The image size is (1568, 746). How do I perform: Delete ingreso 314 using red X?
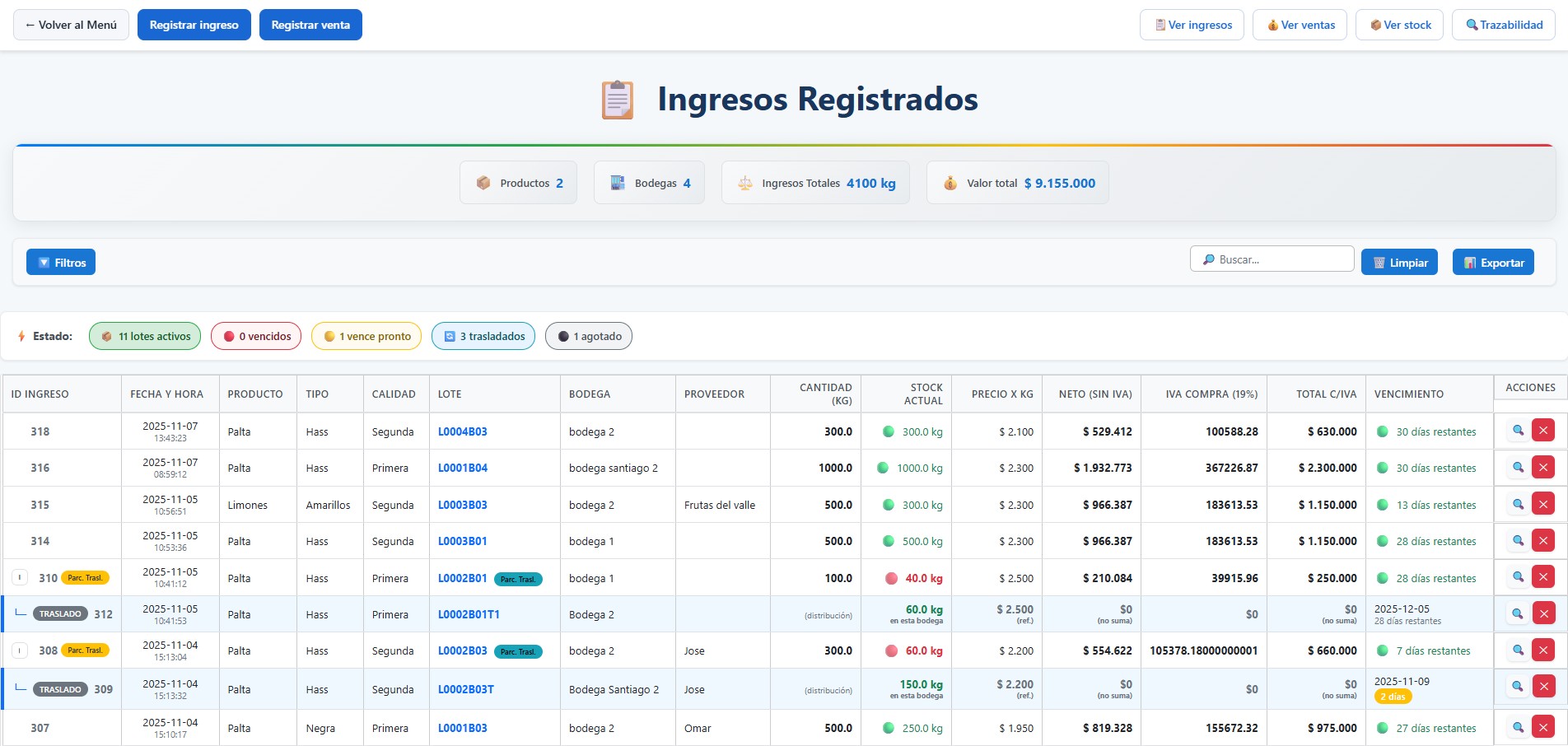(x=1542, y=541)
